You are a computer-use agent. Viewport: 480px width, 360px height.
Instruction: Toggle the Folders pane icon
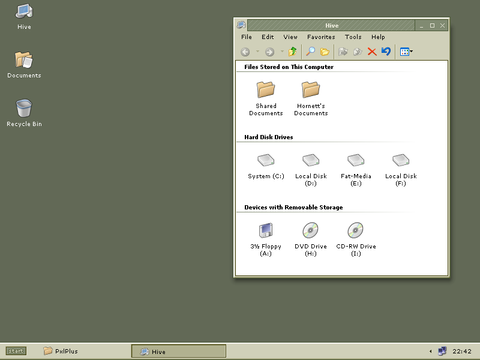(324, 52)
